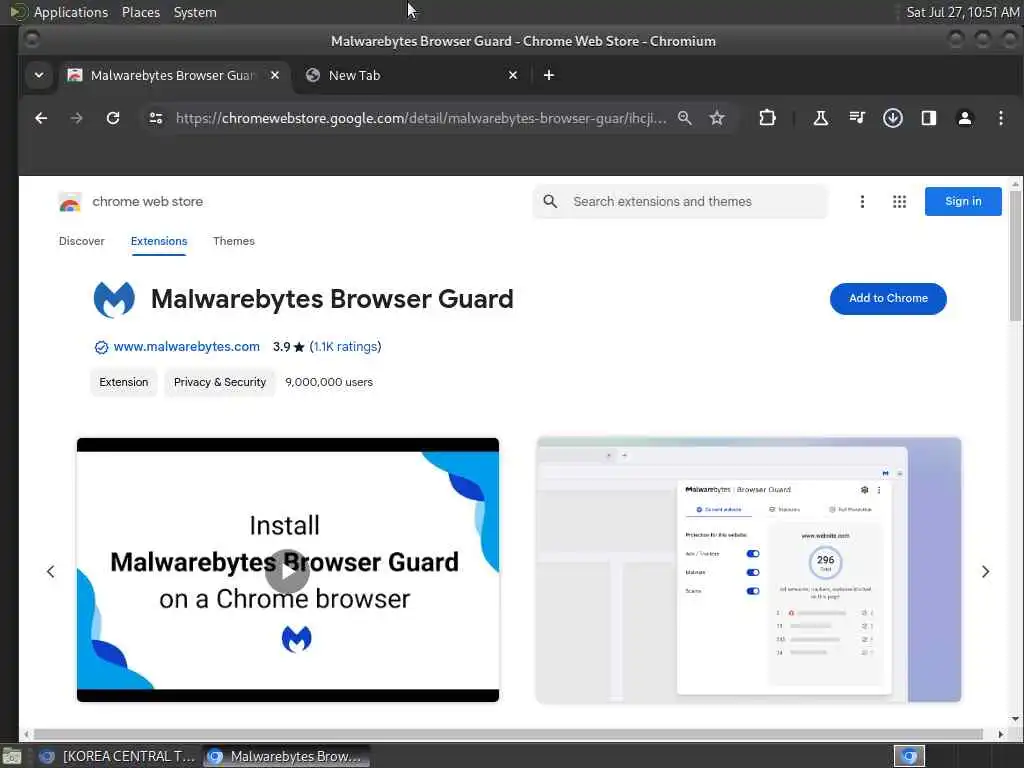The height and width of the screenshot is (768, 1024).
Task: Open a new tab with plus
Action: (x=549, y=75)
